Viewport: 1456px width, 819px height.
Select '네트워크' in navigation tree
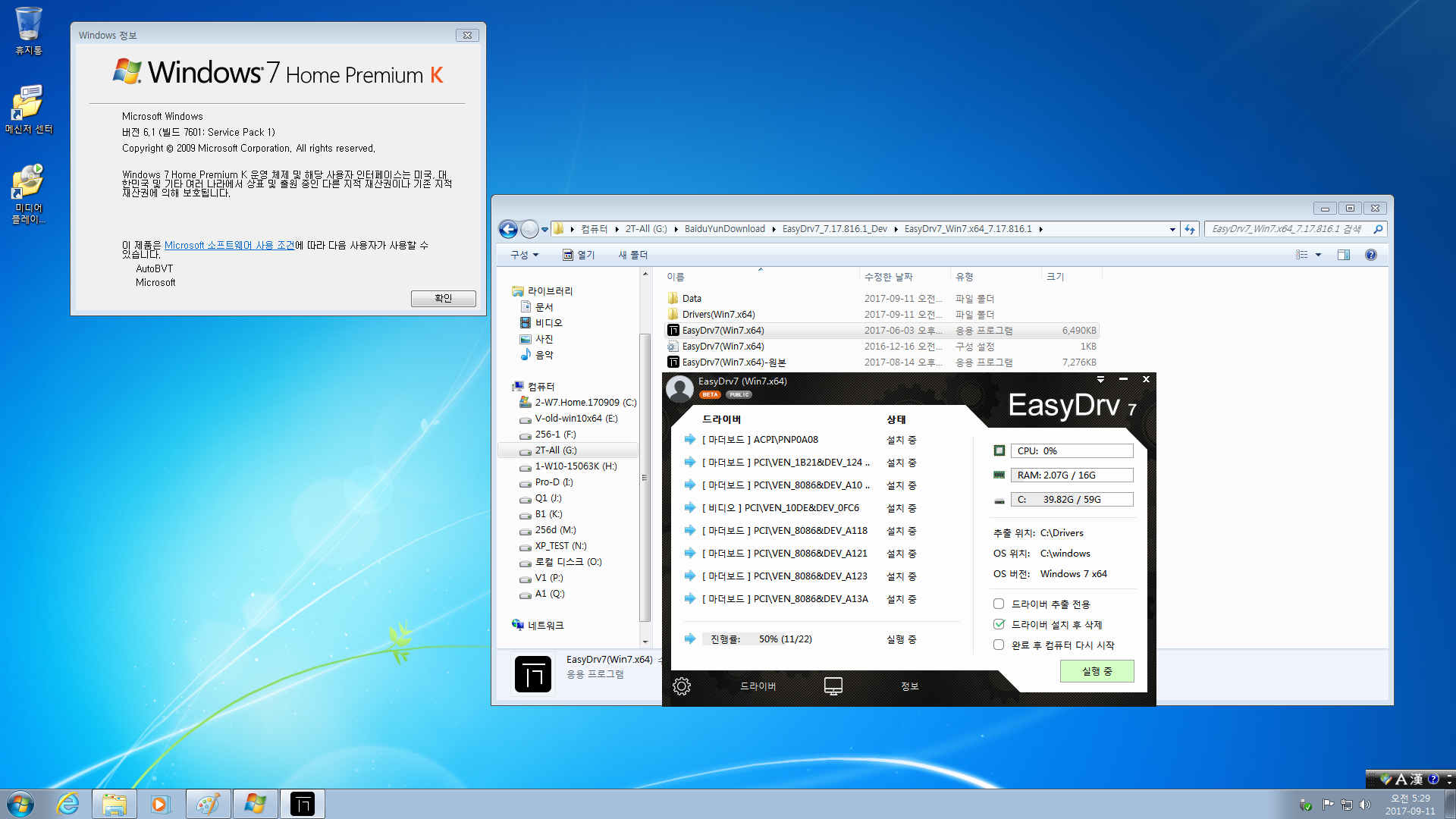pyautogui.click(x=545, y=626)
